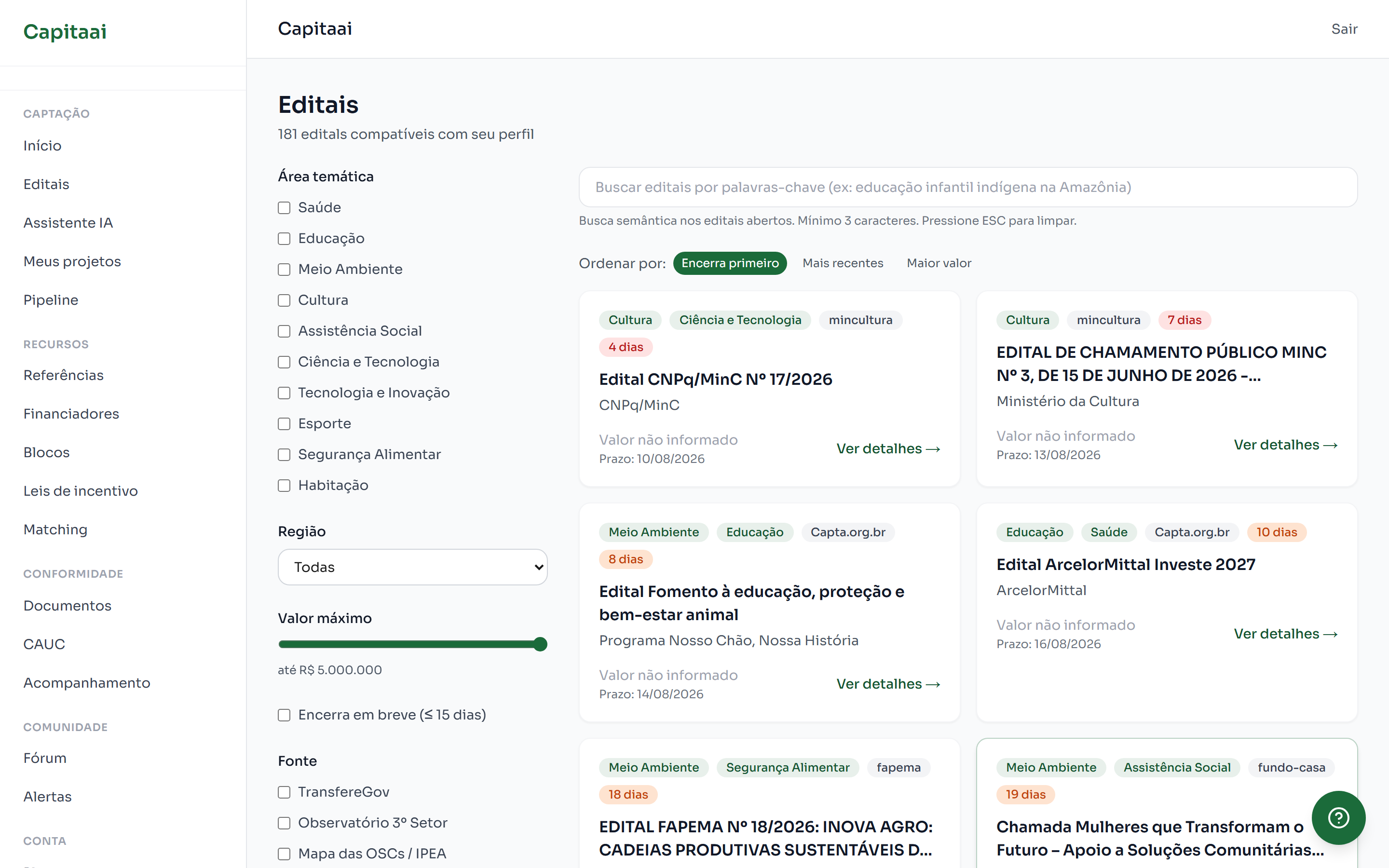Open Leis de incentivo page
This screenshot has height=868, width=1389.
click(x=81, y=491)
